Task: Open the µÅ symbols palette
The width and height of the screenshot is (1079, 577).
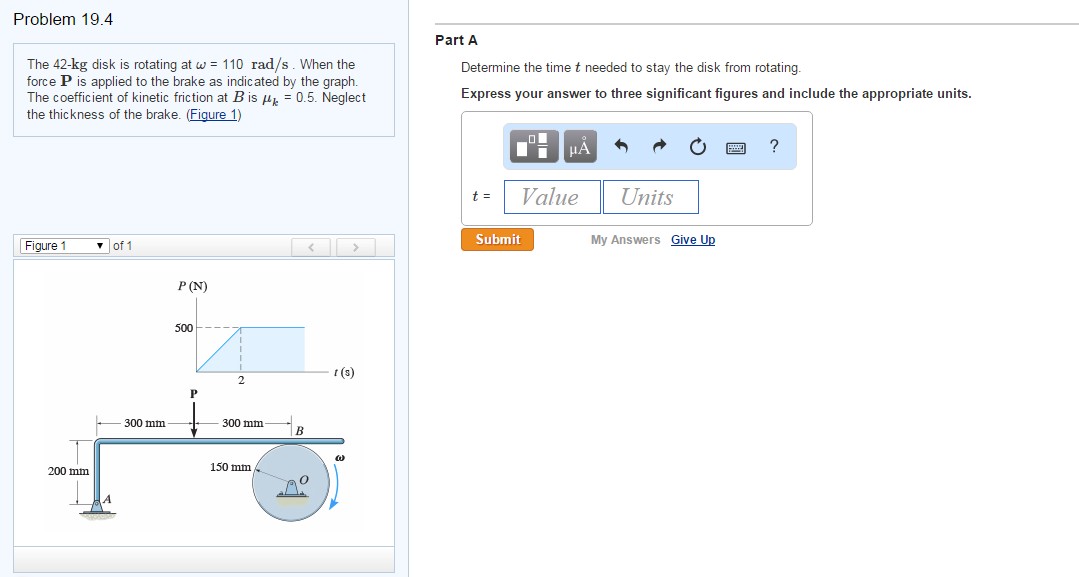Action: coord(580,146)
